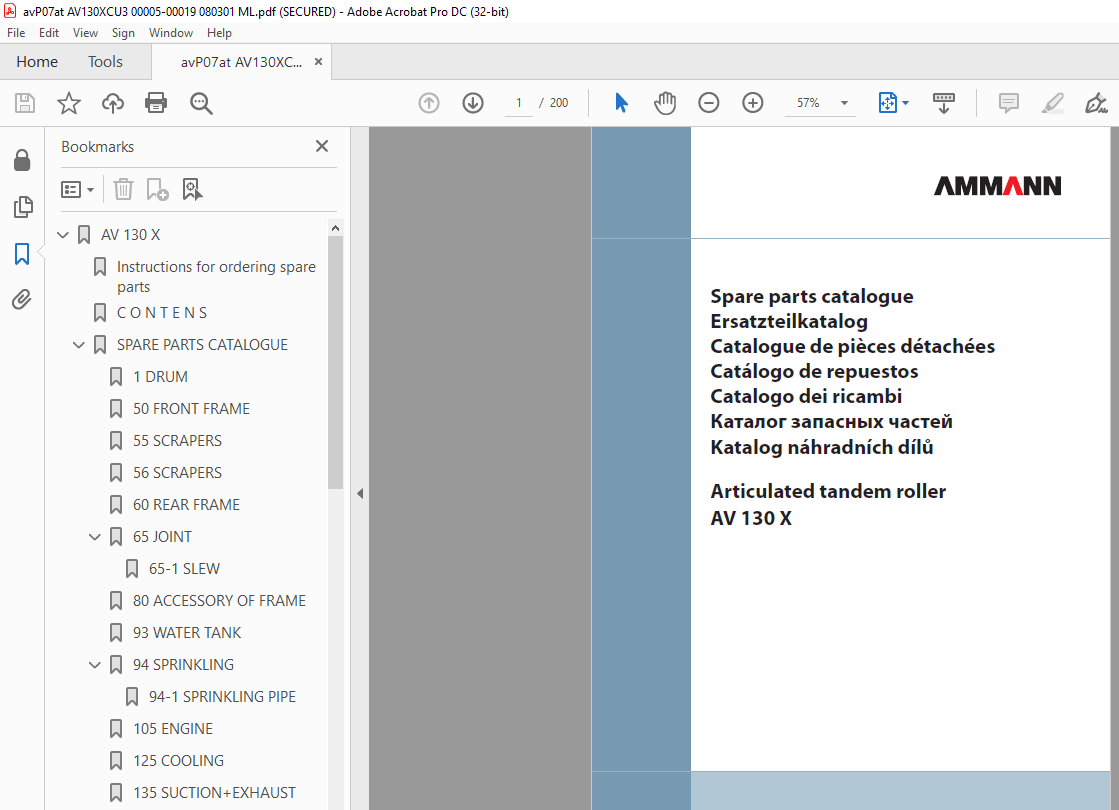This screenshot has height=810, width=1119.
Task: Print the document with the printer icon
Action: tap(156, 103)
